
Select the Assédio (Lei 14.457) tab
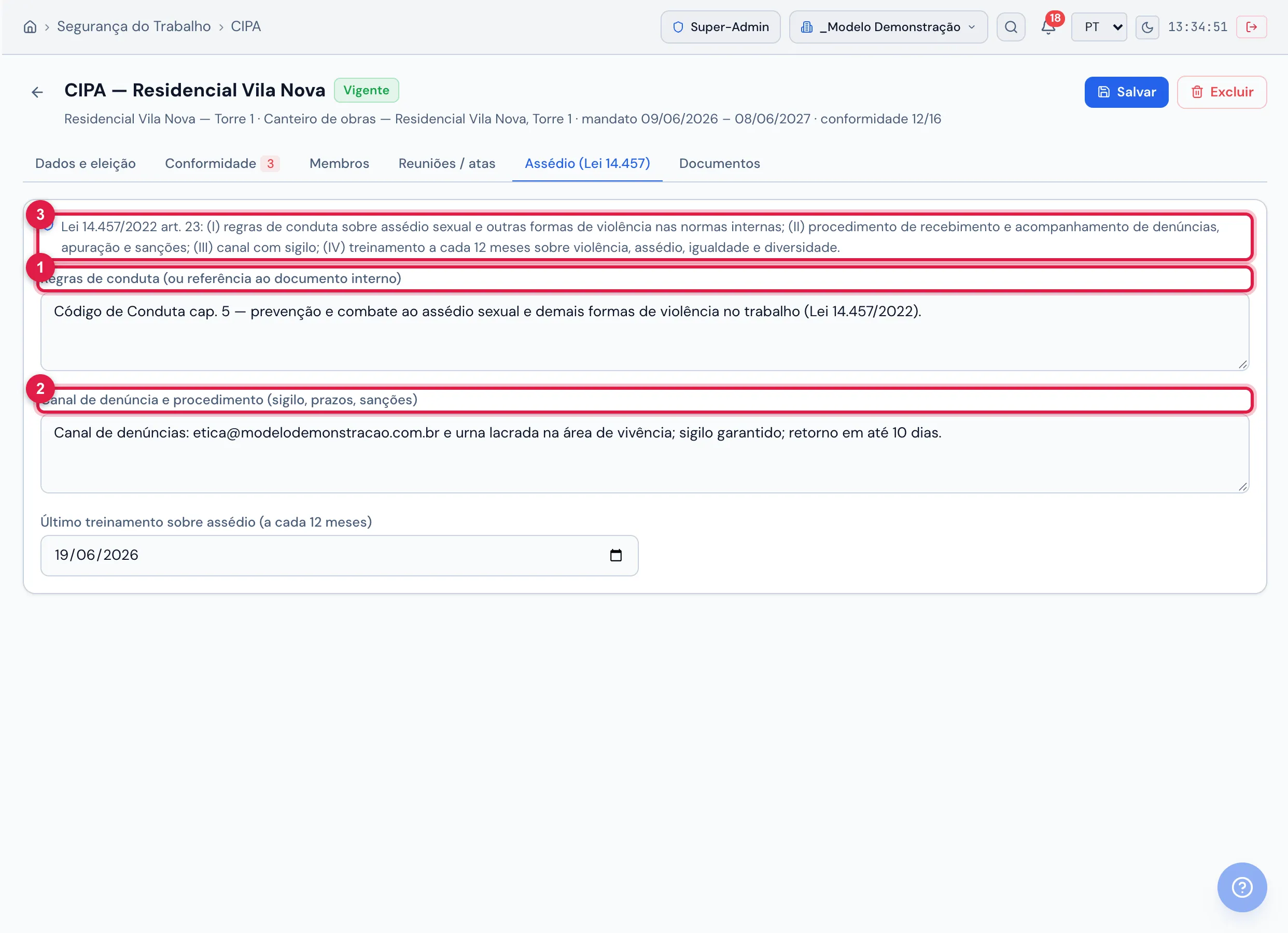tap(587, 164)
